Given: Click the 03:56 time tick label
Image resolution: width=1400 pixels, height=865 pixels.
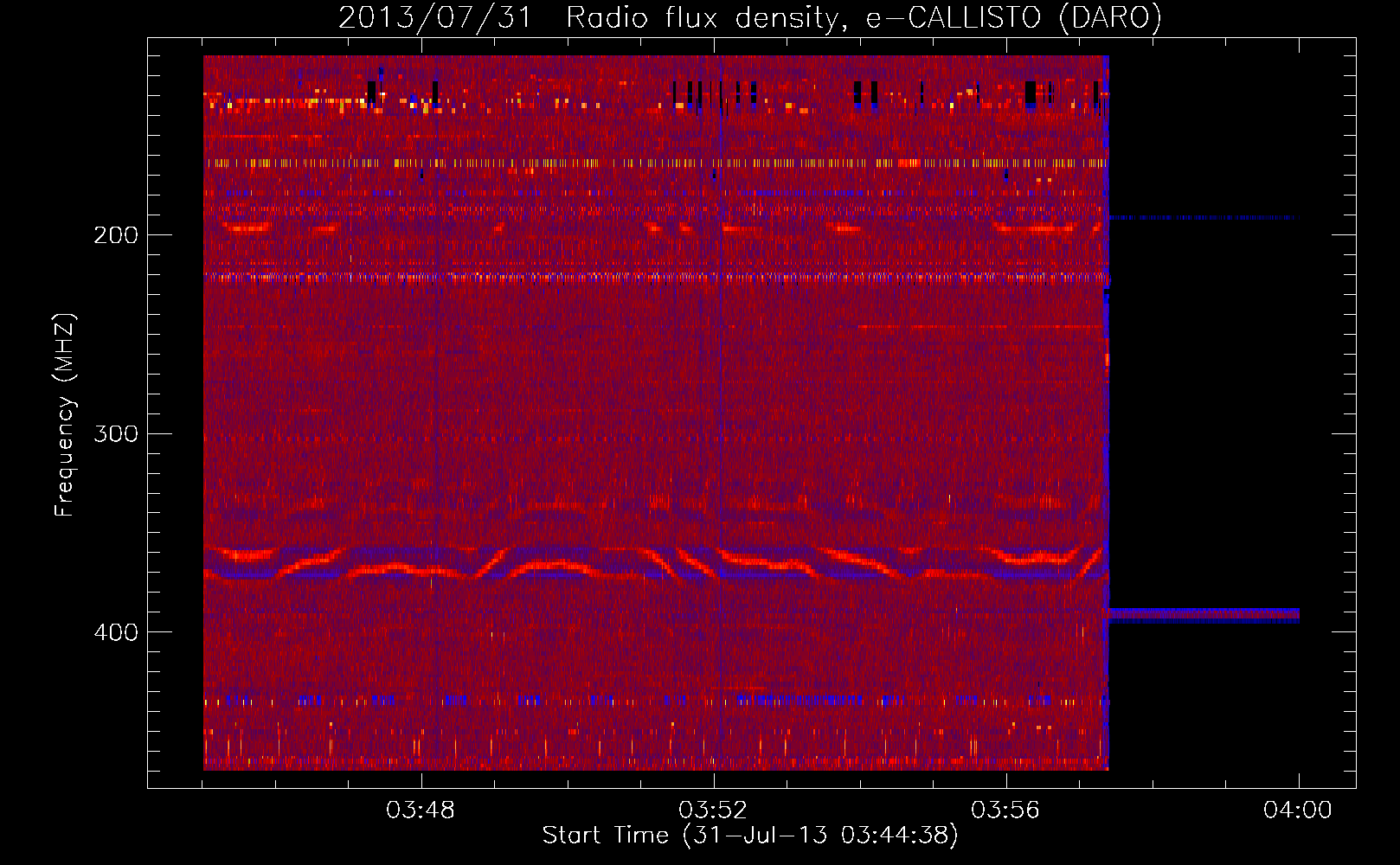Looking at the screenshot, I should [x=1005, y=811].
